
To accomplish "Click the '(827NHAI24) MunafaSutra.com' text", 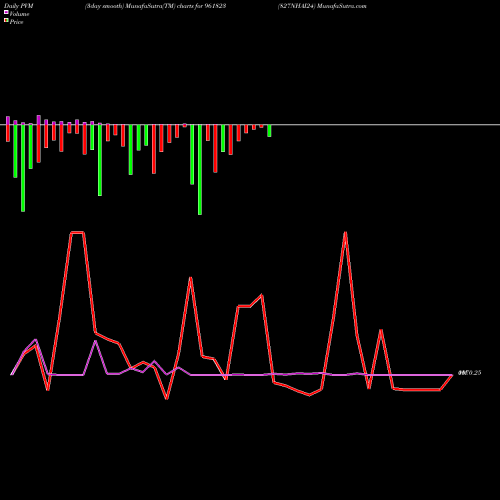I will point(322,6).
